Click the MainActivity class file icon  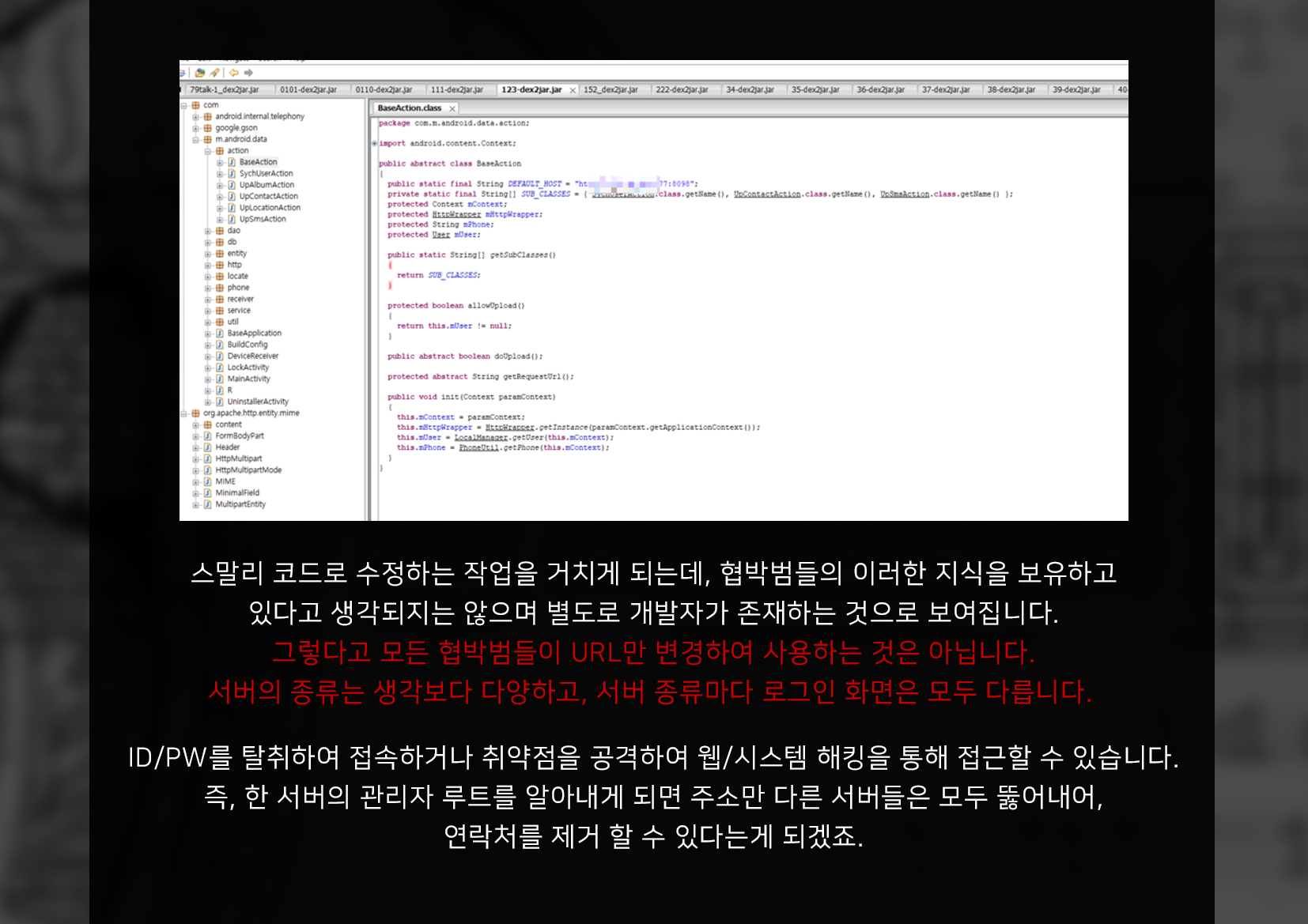(x=220, y=379)
